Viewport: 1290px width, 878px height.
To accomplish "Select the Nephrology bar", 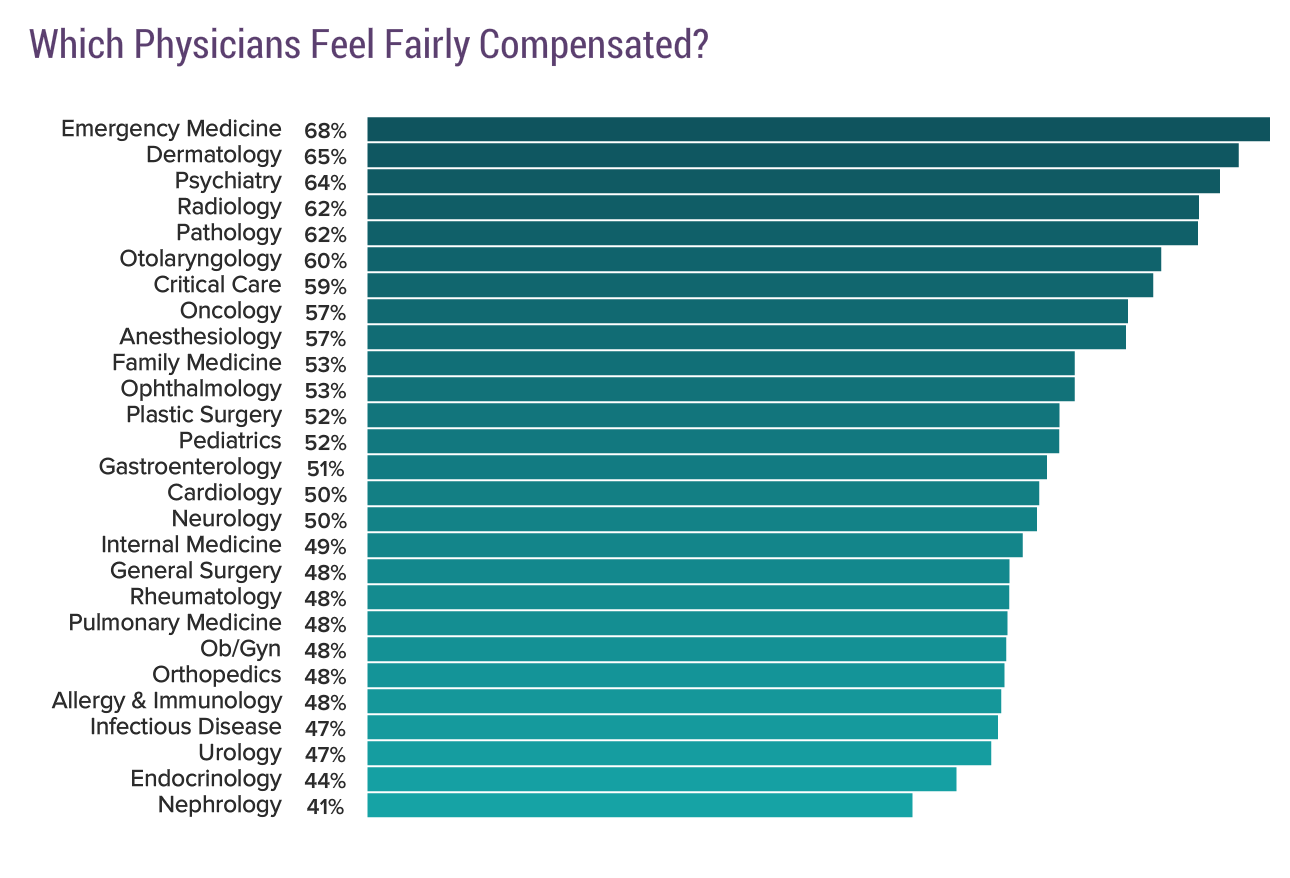I will point(640,806).
